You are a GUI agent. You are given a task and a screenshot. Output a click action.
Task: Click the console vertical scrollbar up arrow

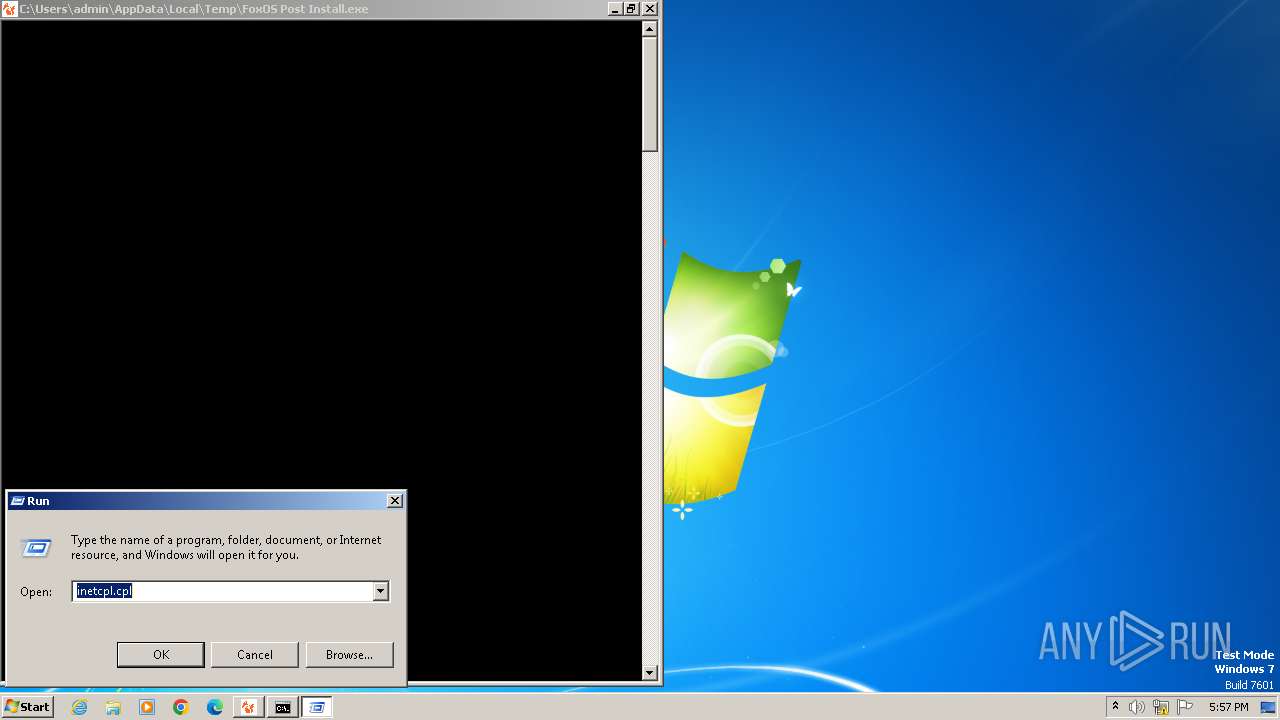coord(650,28)
